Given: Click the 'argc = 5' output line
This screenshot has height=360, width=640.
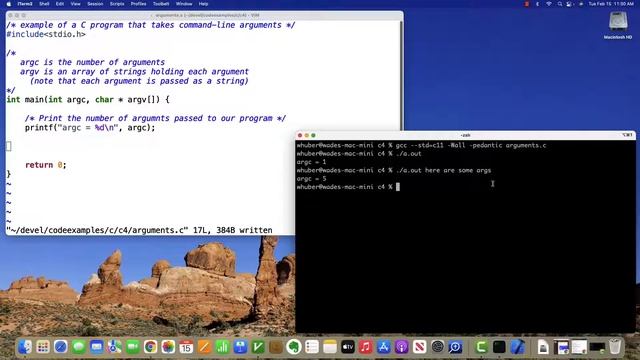Looking at the screenshot, I should 311,179.
